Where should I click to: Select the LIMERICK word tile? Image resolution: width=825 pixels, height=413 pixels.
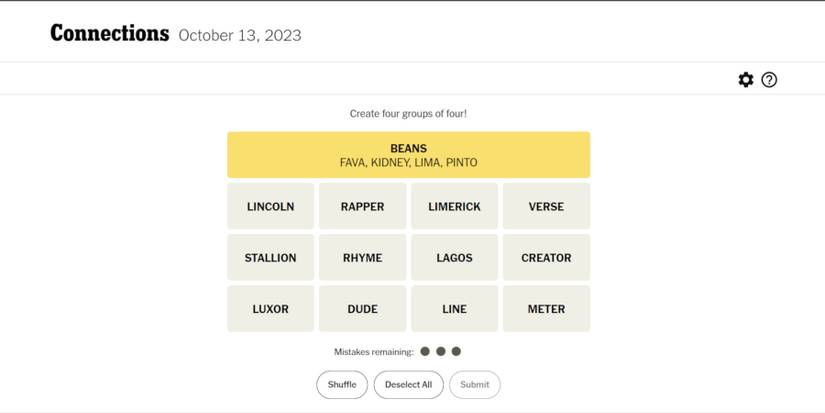tap(454, 206)
